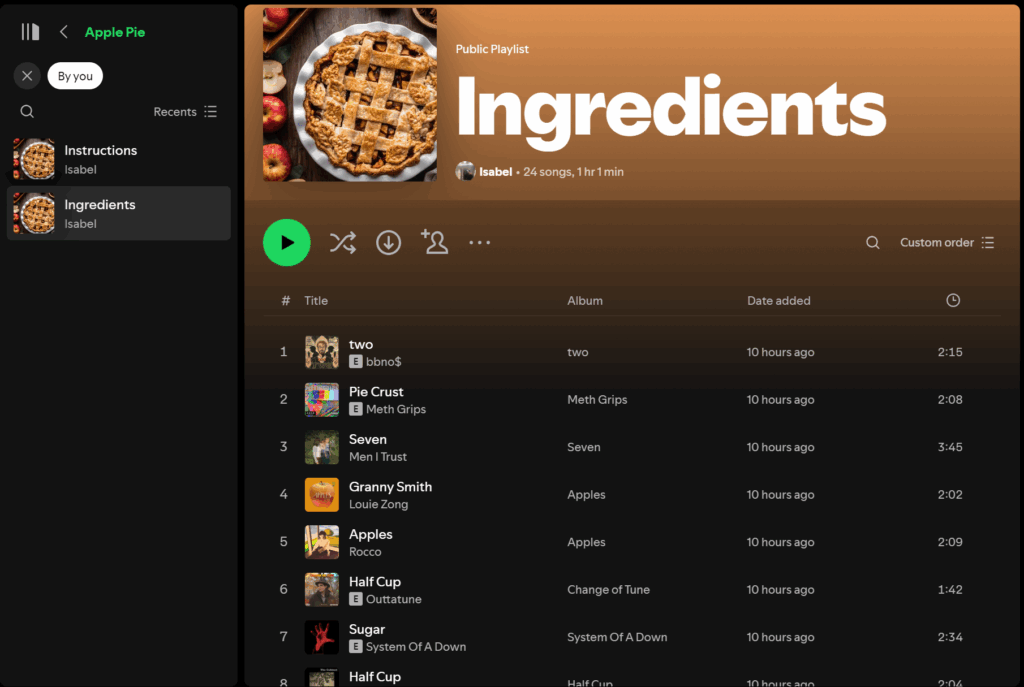1024x687 pixels.
Task: Select the Ingredients playlist in the sidebar
Action: [x=118, y=214]
